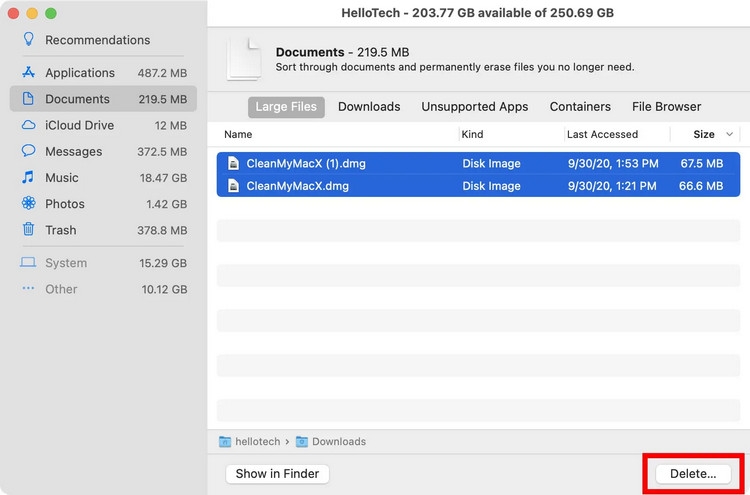Sort files by Last Accessed column
This screenshot has width=750, height=495.
602,134
